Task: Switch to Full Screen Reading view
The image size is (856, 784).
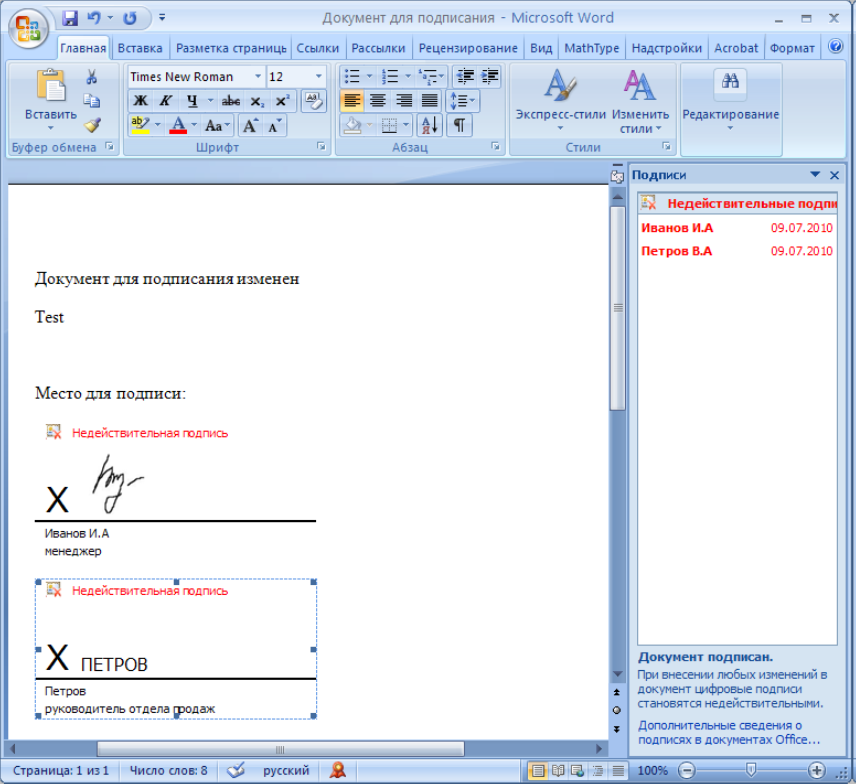Action: (x=558, y=770)
